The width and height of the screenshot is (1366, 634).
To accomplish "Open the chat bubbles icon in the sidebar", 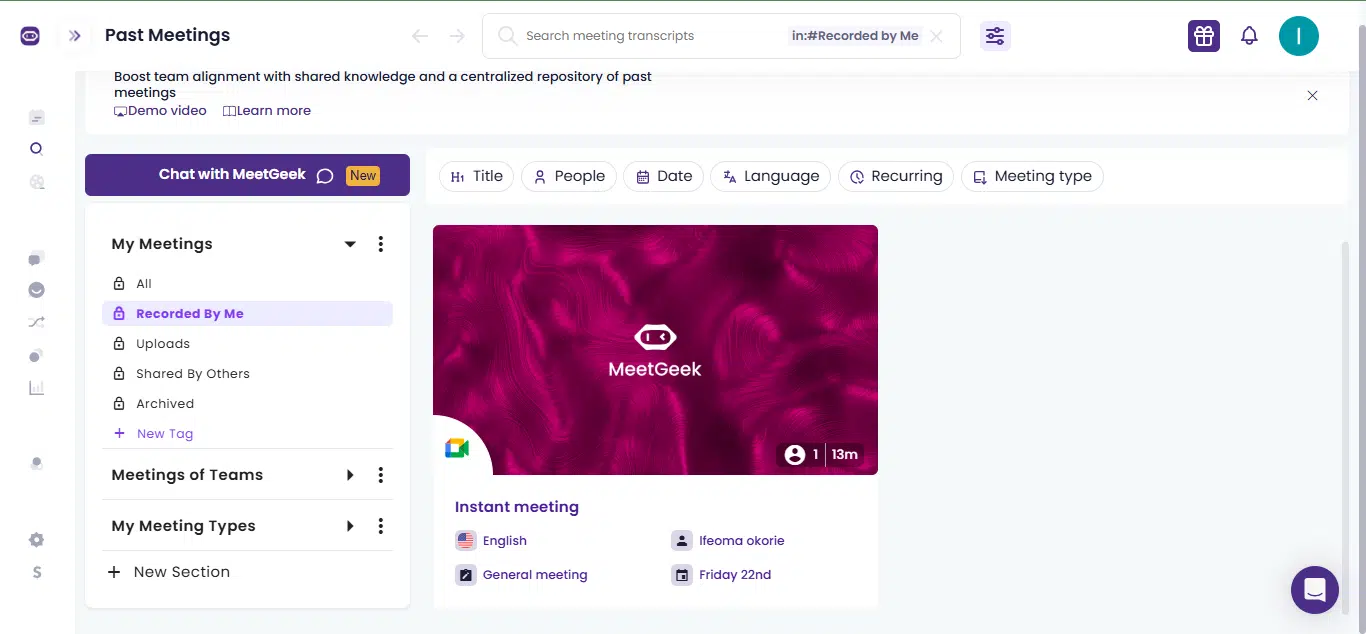I will coord(37,259).
